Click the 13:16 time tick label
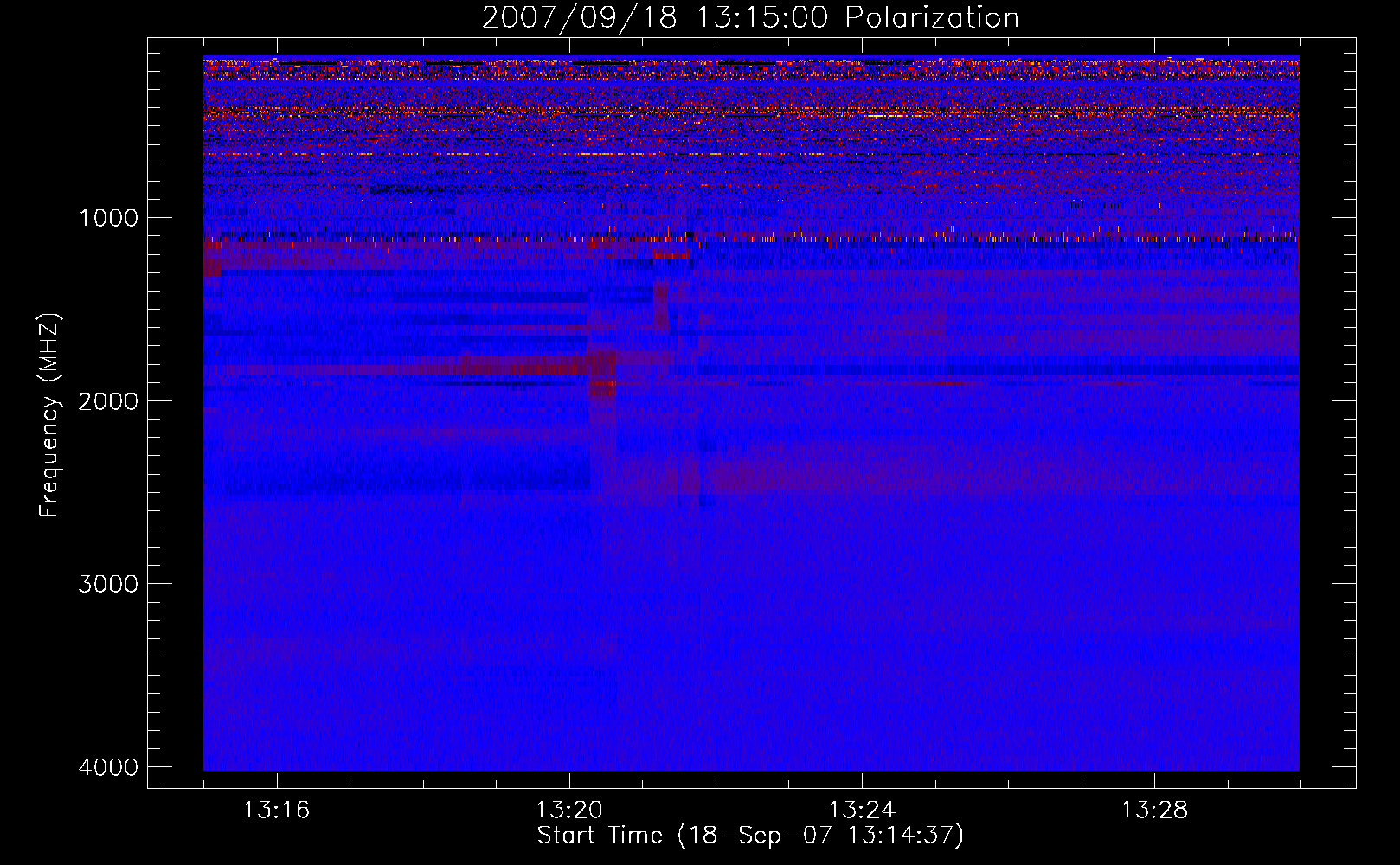 276,811
